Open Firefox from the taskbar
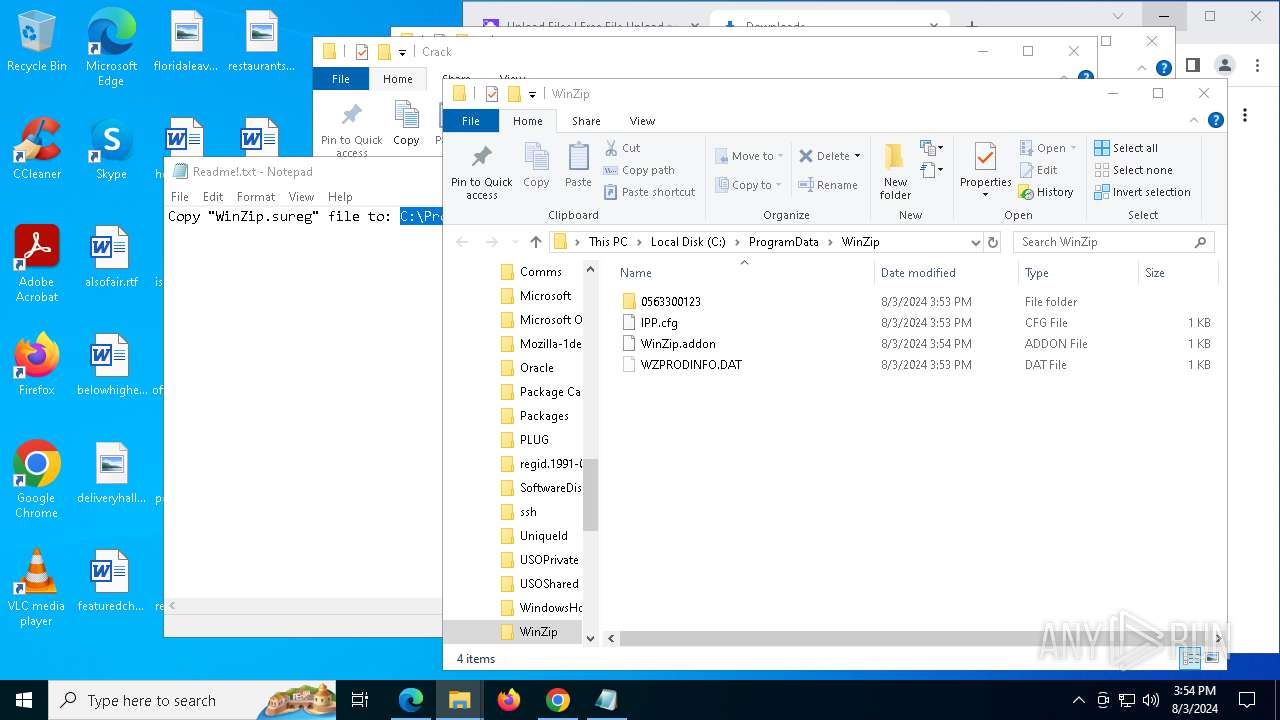The image size is (1280, 720). coord(509,700)
